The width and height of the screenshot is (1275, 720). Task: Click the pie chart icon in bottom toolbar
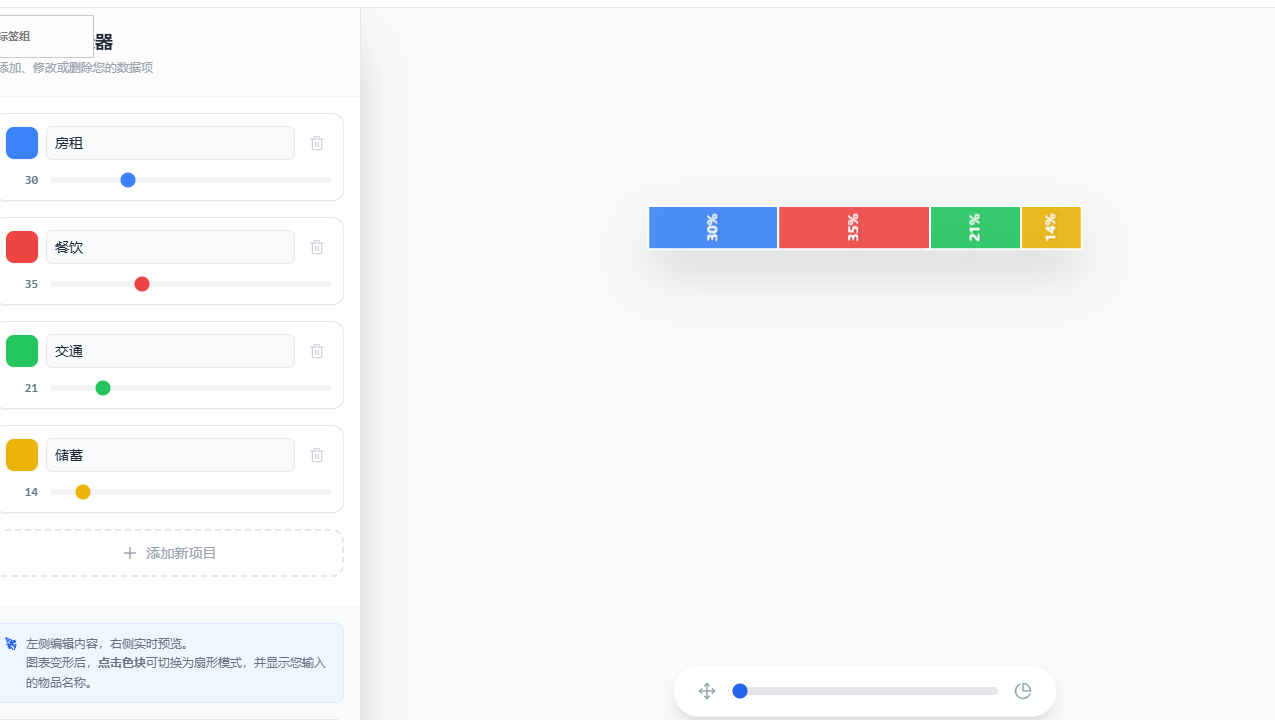[1023, 691]
